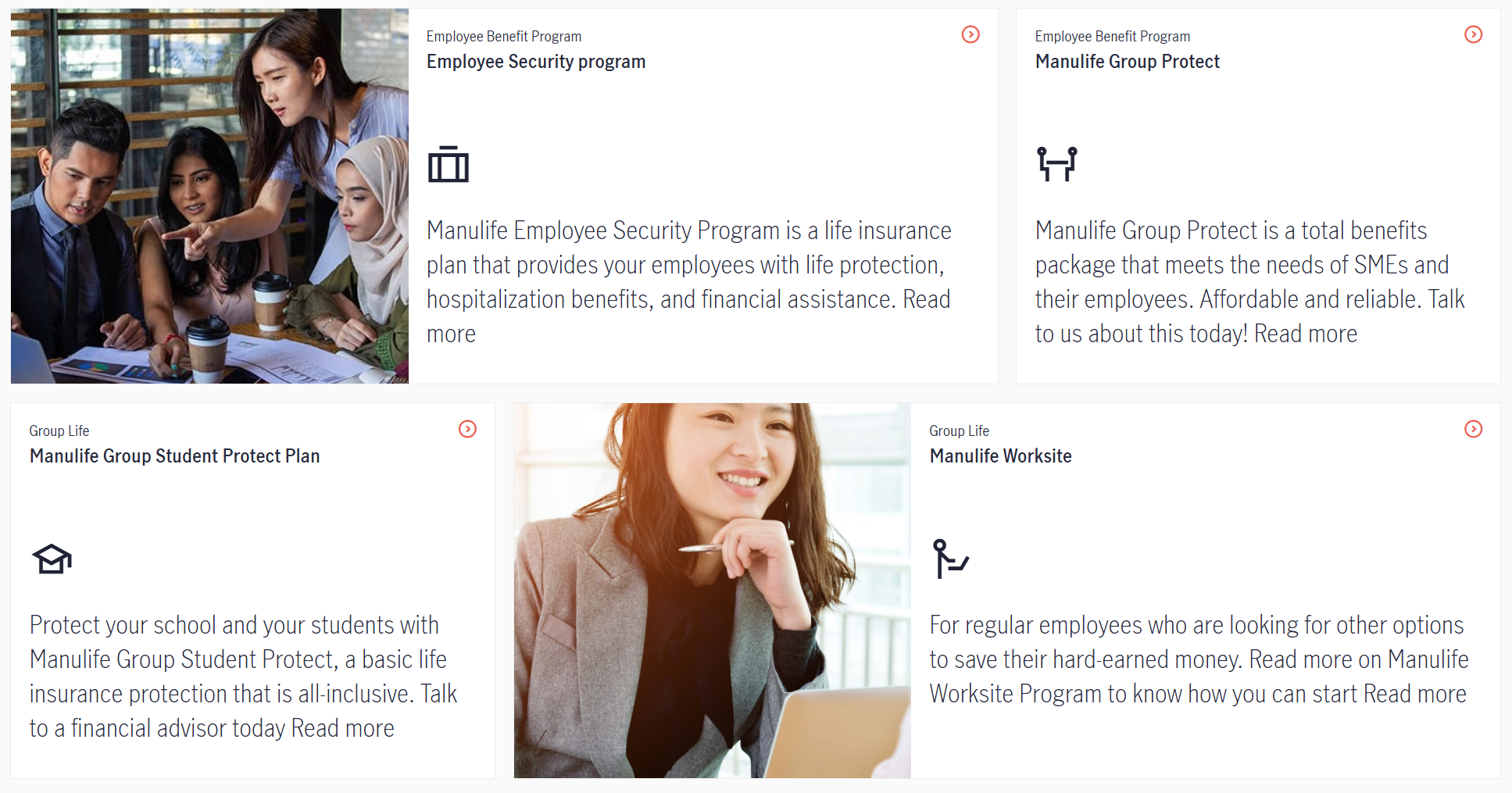Read more about Manulife Group Protect description
The height and width of the screenshot is (793, 1512).
point(1306,334)
